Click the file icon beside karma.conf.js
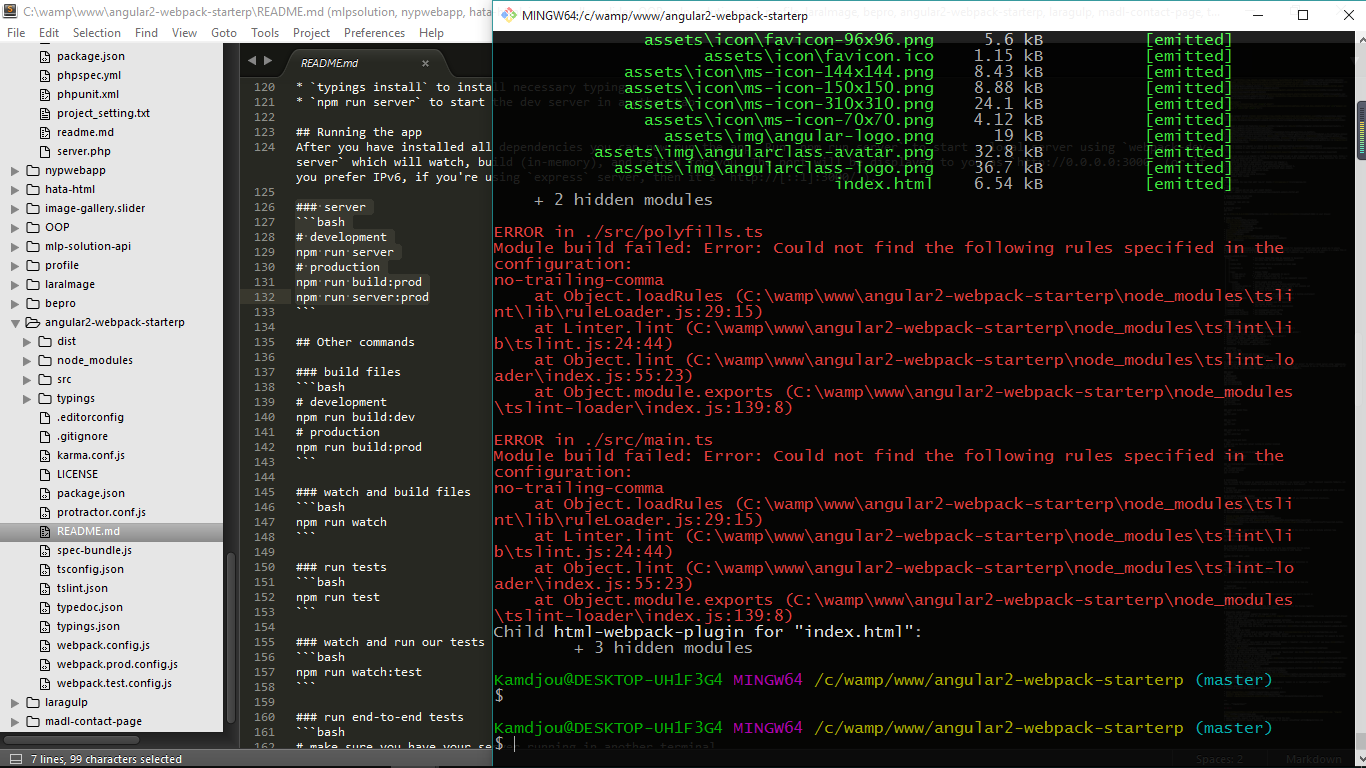 (x=44, y=455)
